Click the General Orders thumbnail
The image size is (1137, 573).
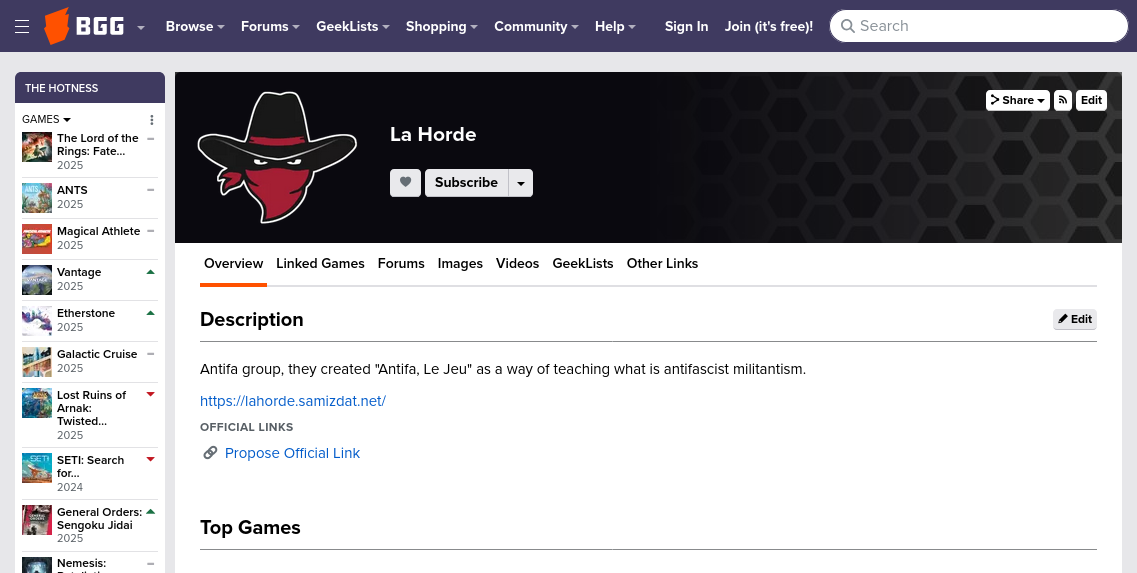pyautogui.click(x=37, y=520)
